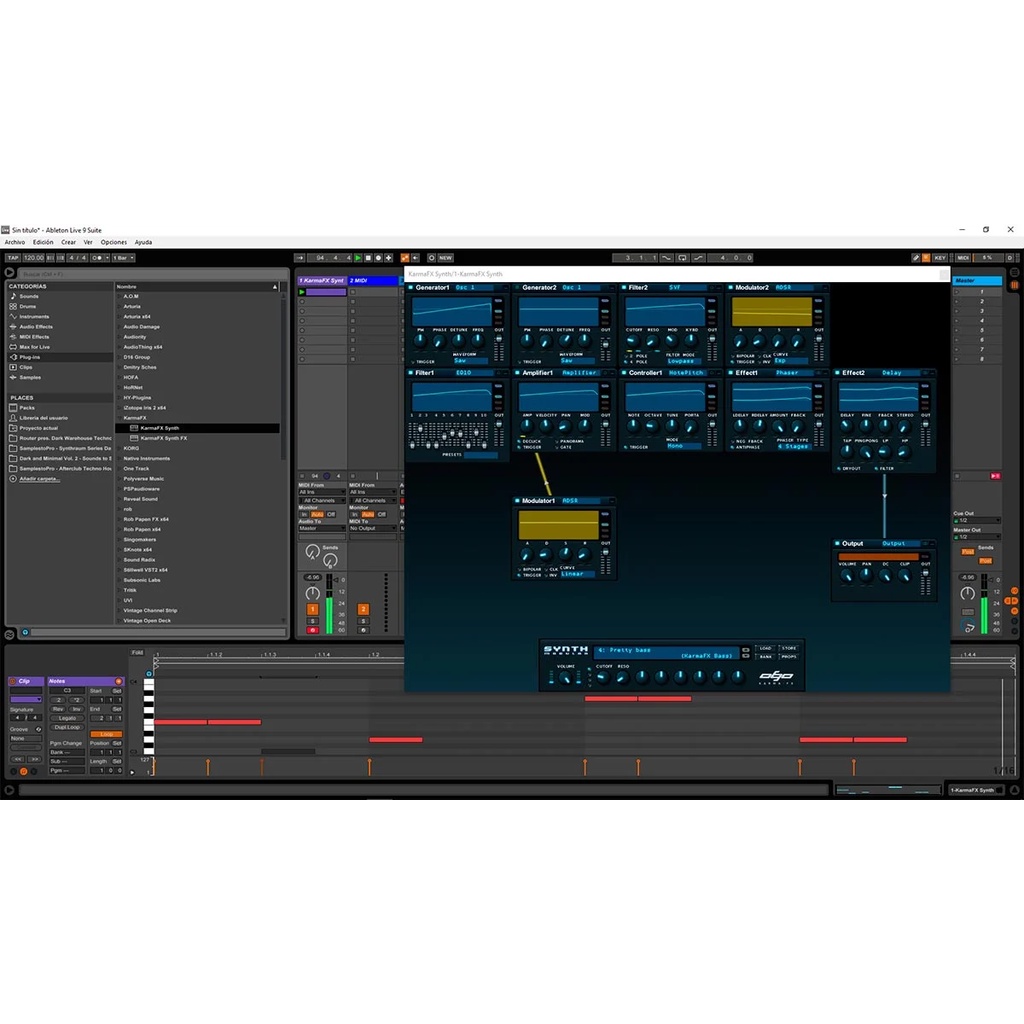Screen dimensions: 1024x1024
Task: Toggle the clip Loop button
Action: [x=106, y=734]
